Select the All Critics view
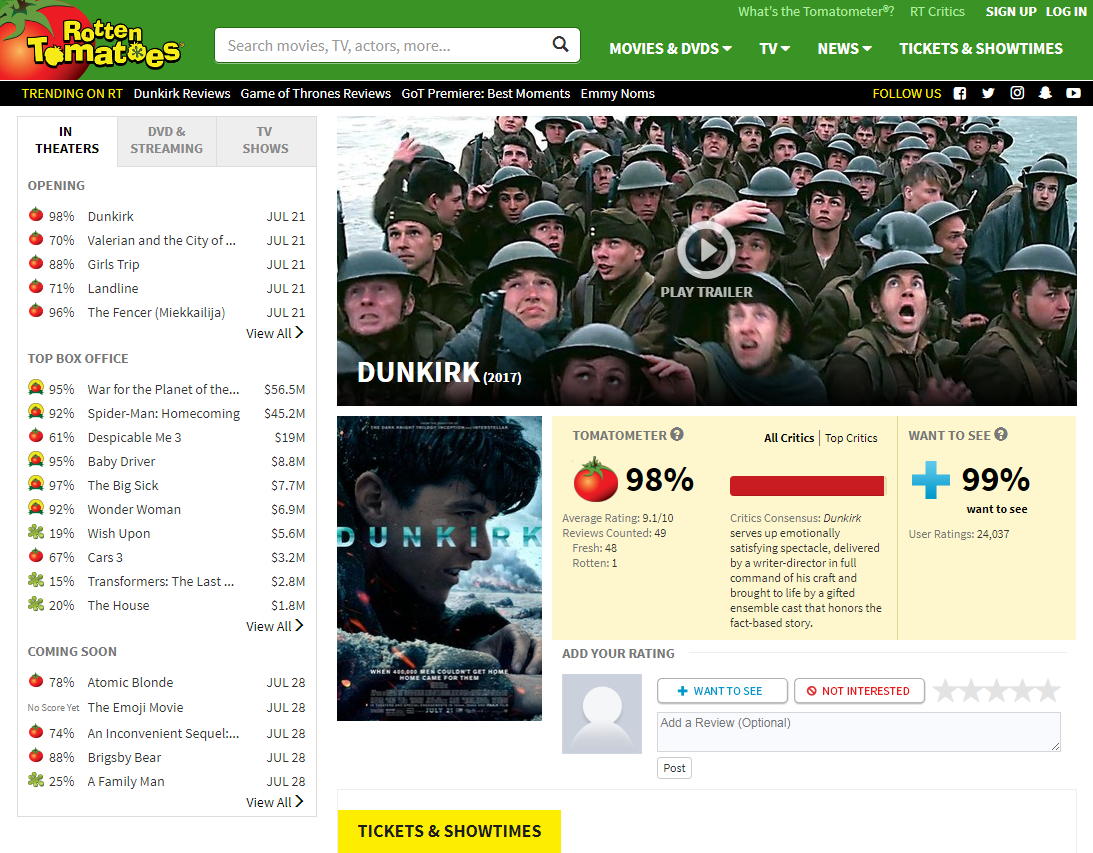 (x=789, y=438)
